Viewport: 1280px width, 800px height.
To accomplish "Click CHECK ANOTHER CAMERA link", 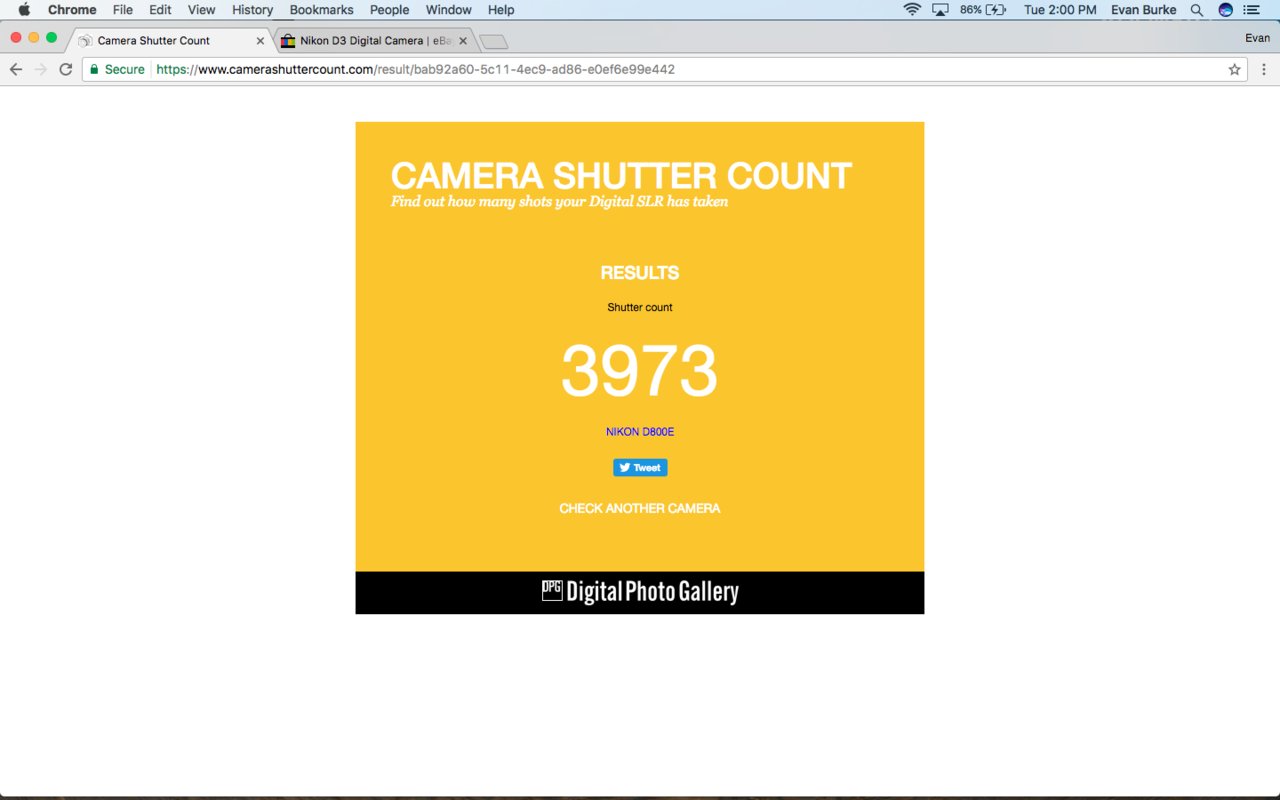I will click(640, 508).
